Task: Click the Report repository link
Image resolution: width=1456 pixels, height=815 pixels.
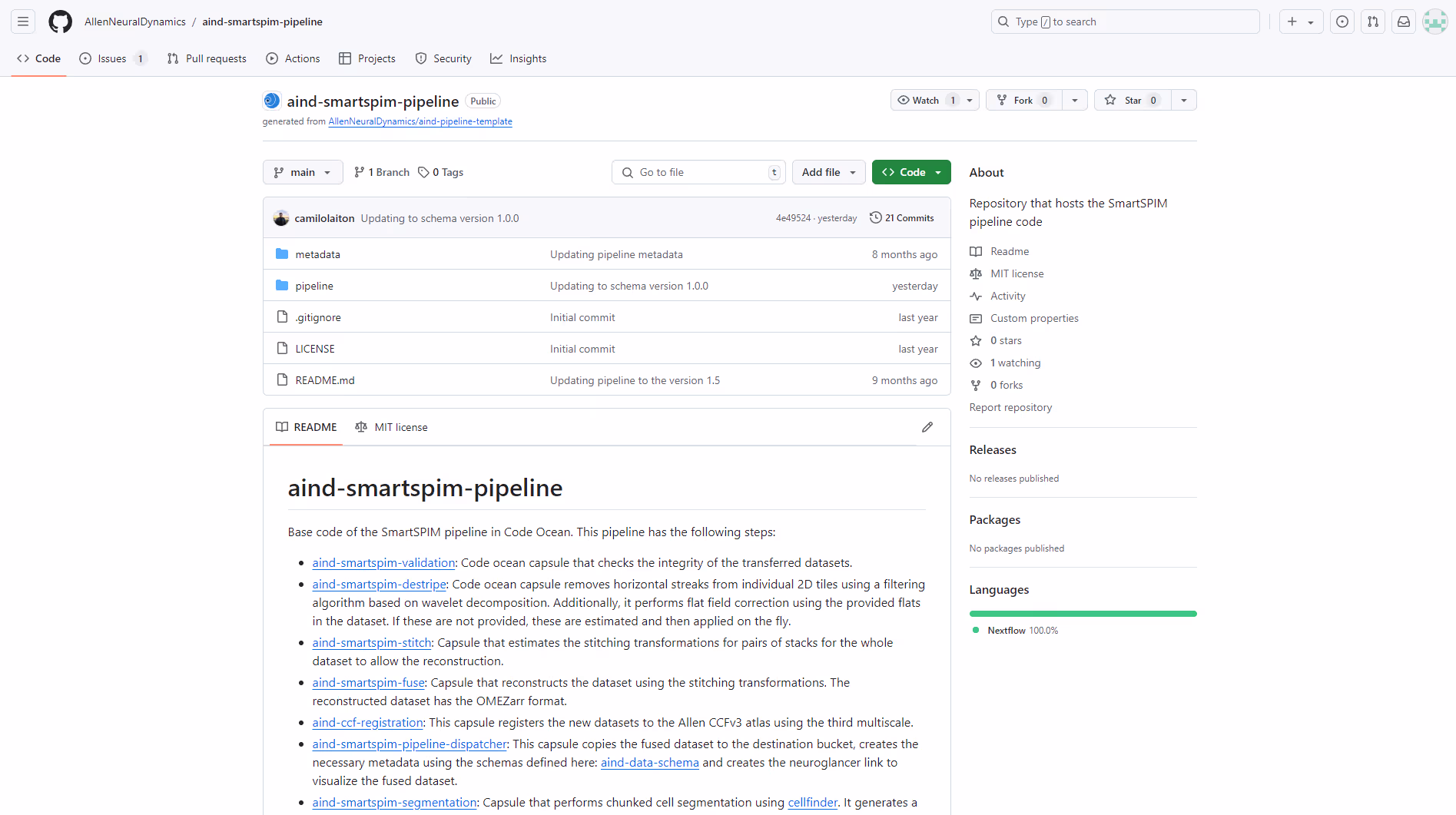Action: coord(1010,407)
